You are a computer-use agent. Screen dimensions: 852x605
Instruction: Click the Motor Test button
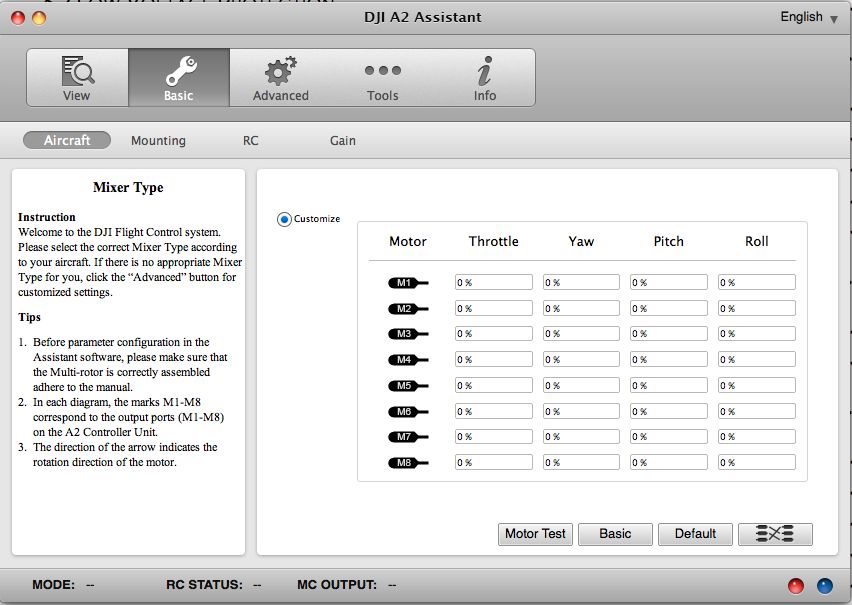pos(535,534)
